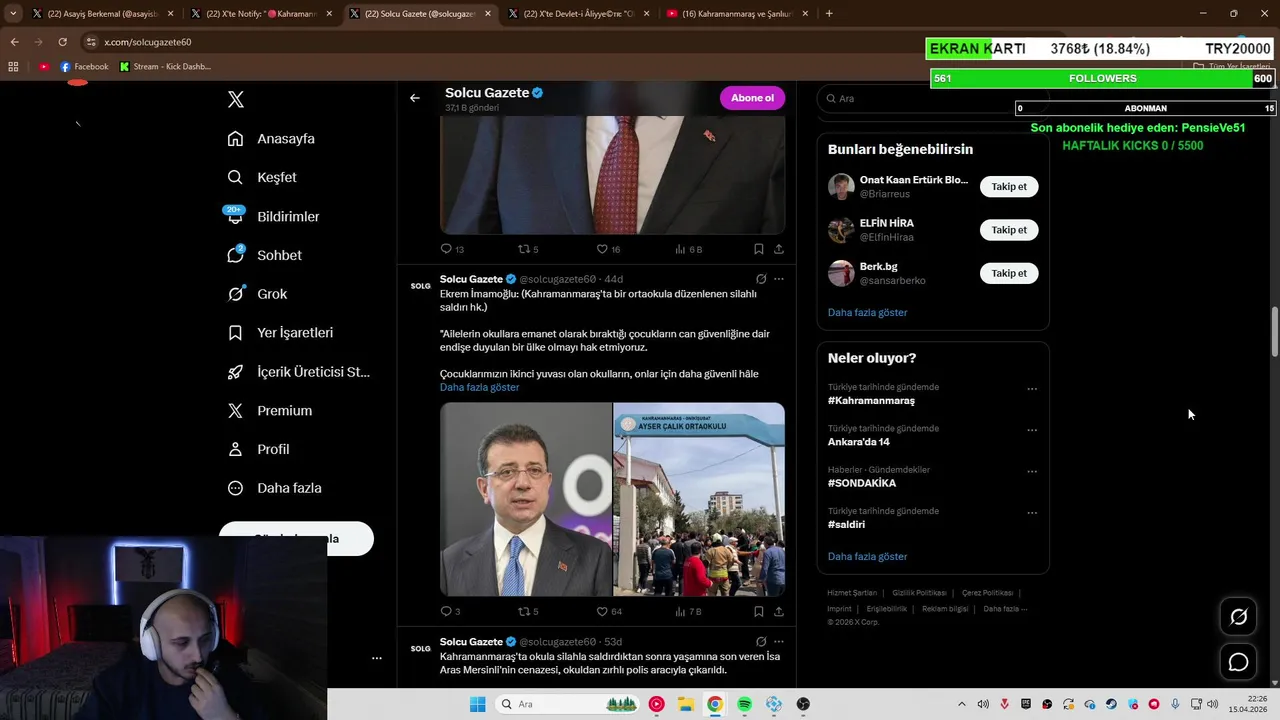The width and height of the screenshot is (1280, 720).
Task: Bookmark the İmamoğlu tweet
Action: coord(759,611)
